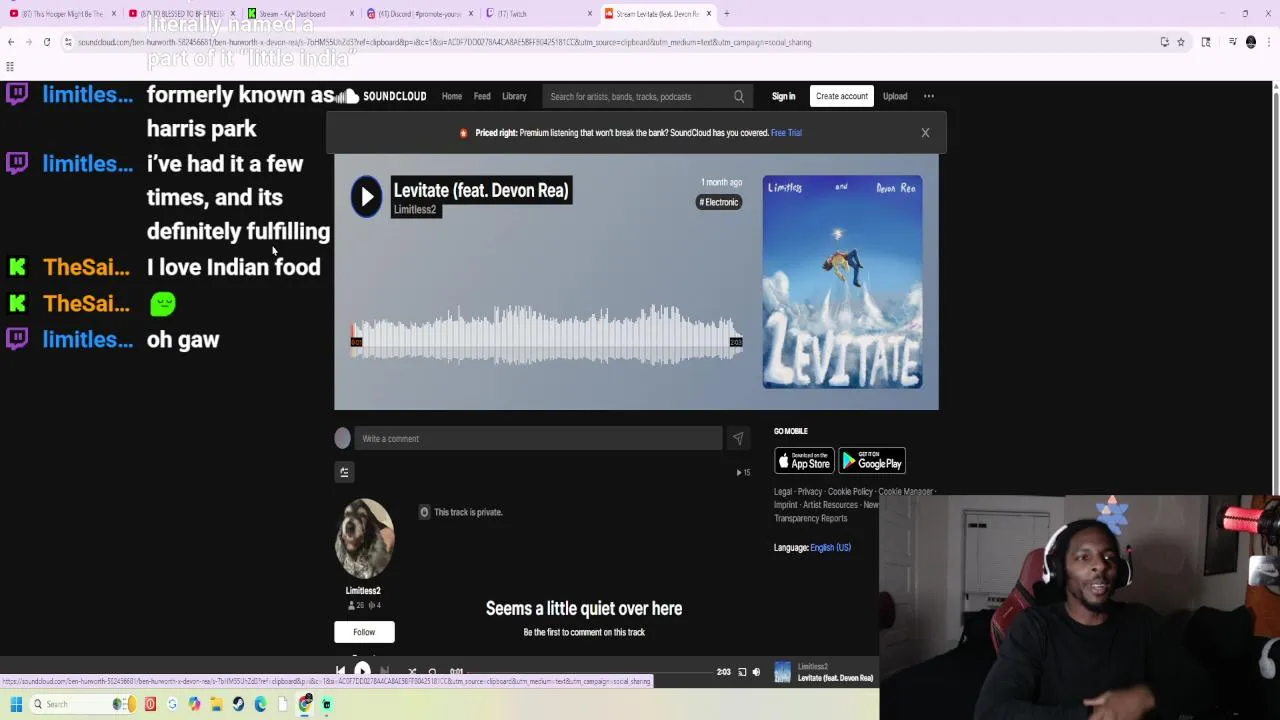Play the Levitate track with the large play button
This screenshot has width=1280, height=720.
[366, 196]
